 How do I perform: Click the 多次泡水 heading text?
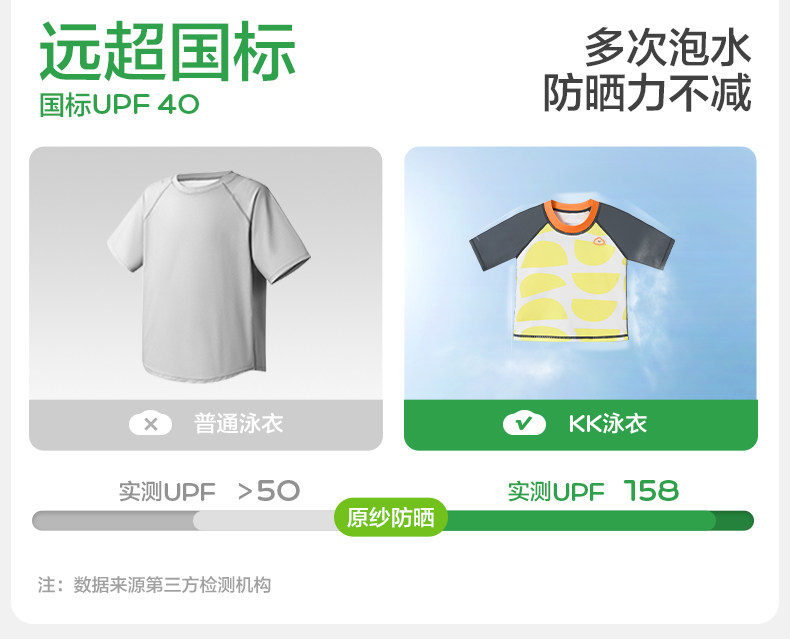point(668,47)
